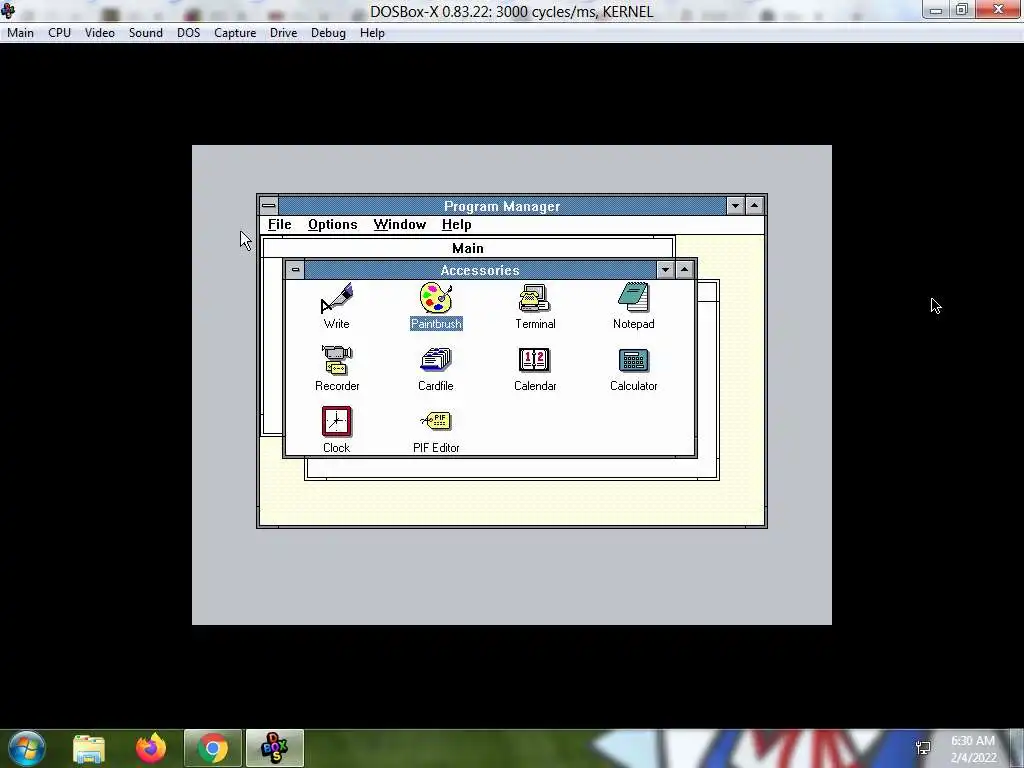Open DOSBox-X Sound menu
The width and height of the screenshot is (1024, 768).
146,33
